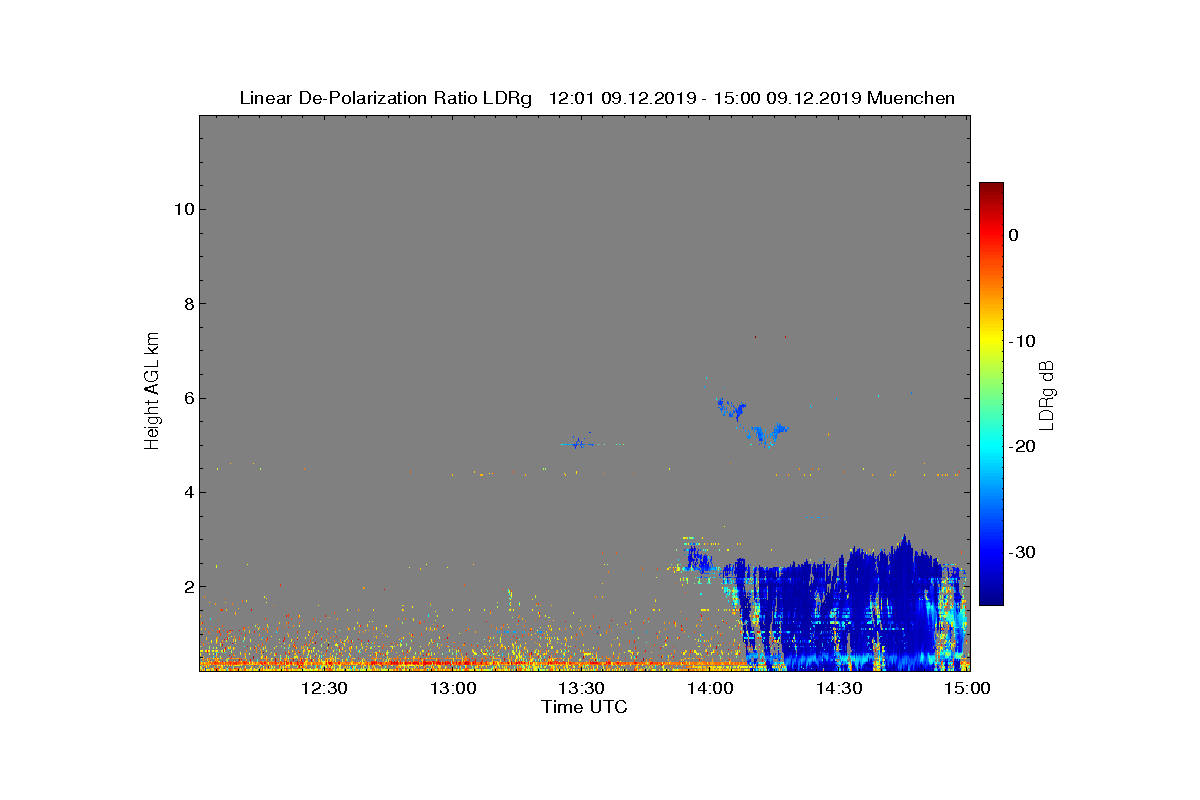The image size is (1200, 800).
Task: Click the small blue echo at 5 km near 13:30
Action: (578, 442)
